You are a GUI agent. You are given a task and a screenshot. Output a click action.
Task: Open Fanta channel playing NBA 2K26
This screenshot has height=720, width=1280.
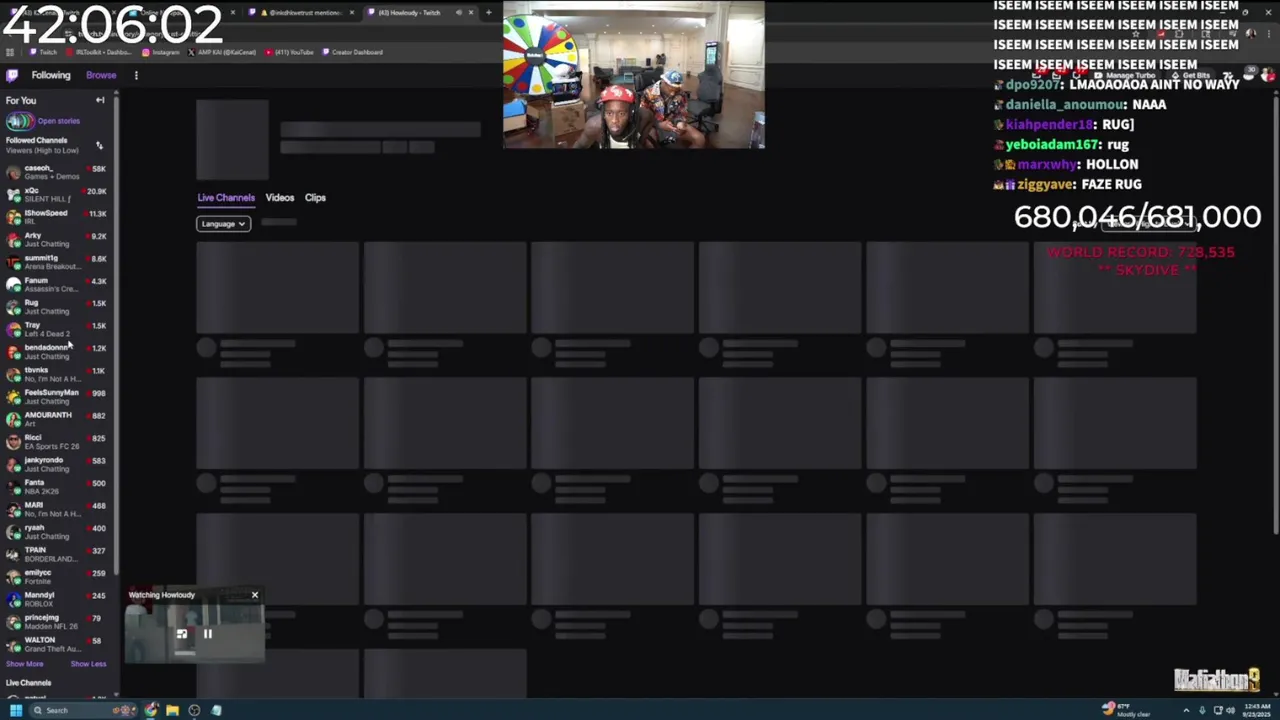[x=56, y=487]
